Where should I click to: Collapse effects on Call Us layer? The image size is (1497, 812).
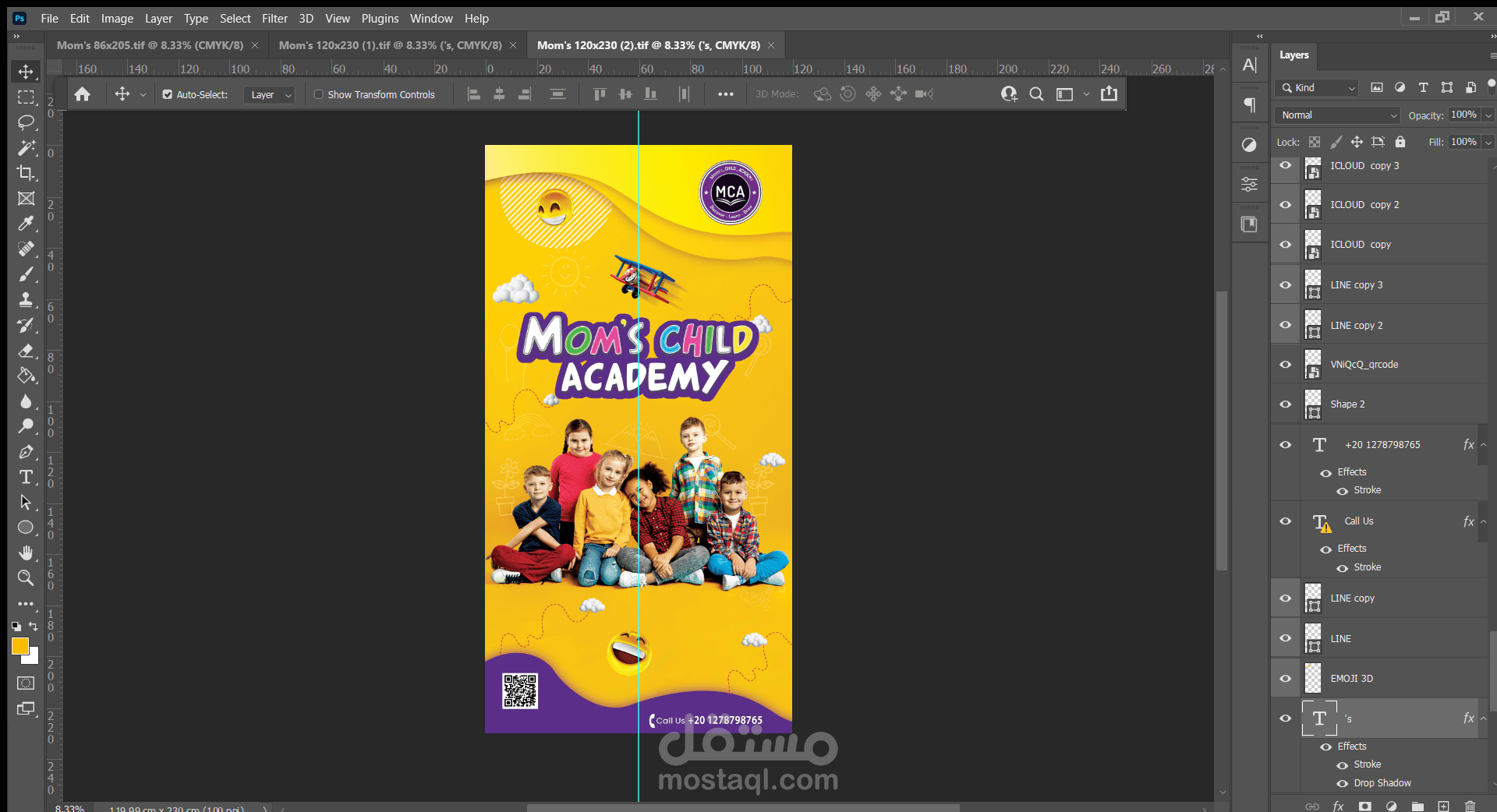click(x=1484, y=521)
